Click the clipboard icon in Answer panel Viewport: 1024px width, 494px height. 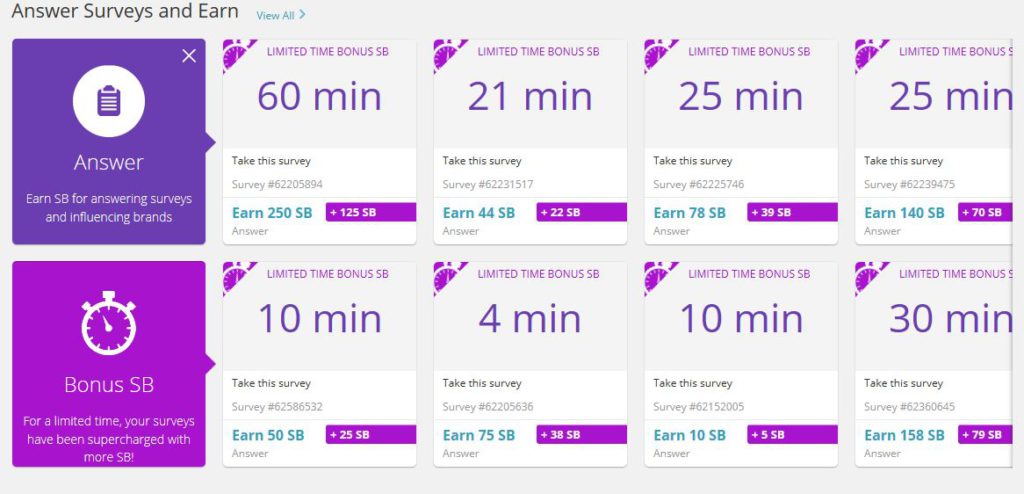[108, 101]
